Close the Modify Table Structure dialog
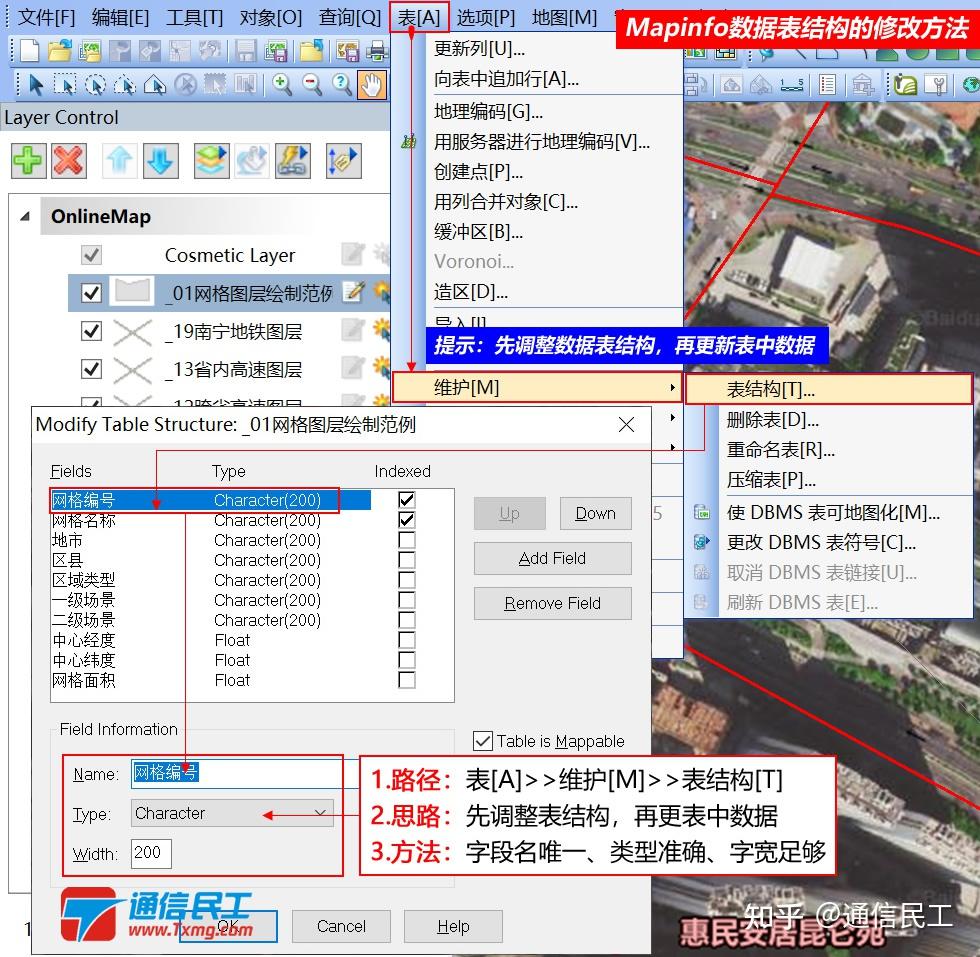Screen dimensions: 980x957 click(x=626, y=425)
